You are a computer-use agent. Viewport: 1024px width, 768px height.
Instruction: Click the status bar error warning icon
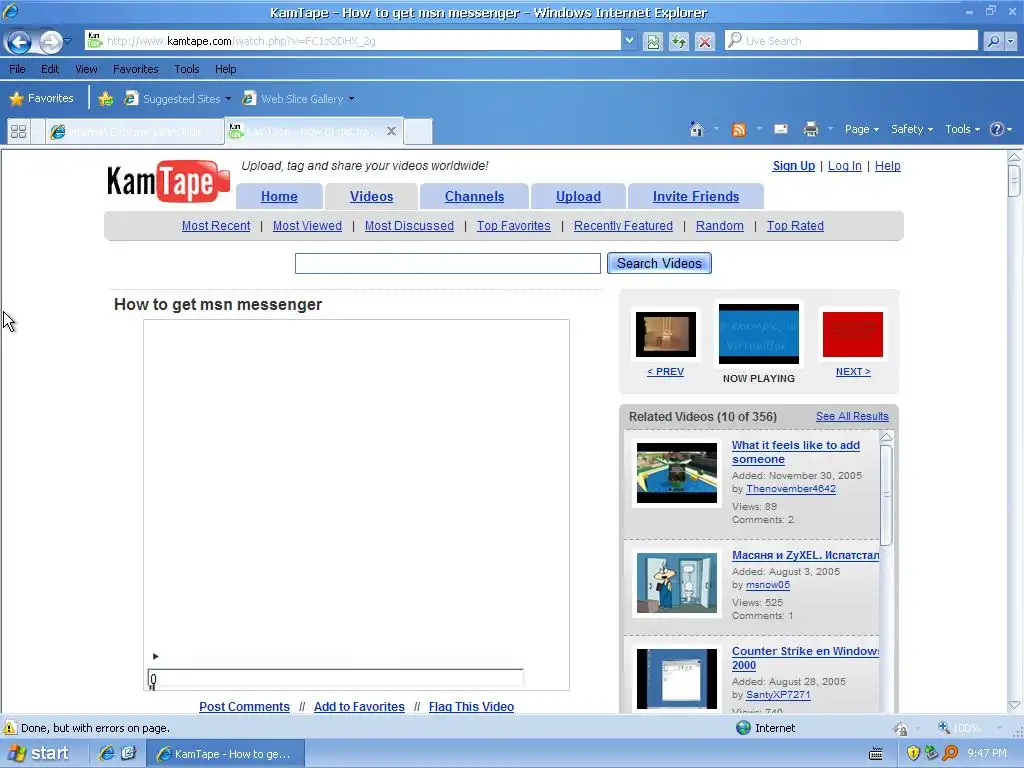coord(10,728)
